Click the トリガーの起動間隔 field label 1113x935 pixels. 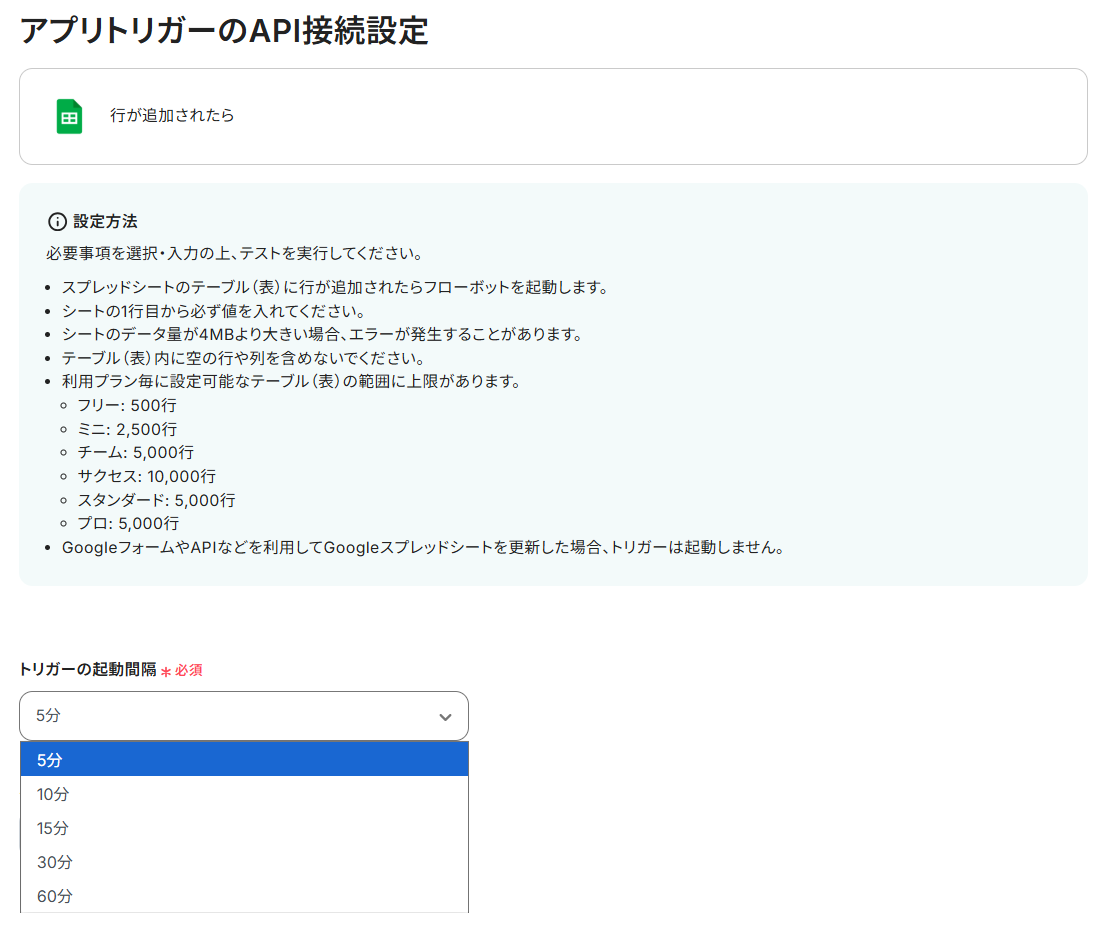pyautogui.click(x=87, y=669)
